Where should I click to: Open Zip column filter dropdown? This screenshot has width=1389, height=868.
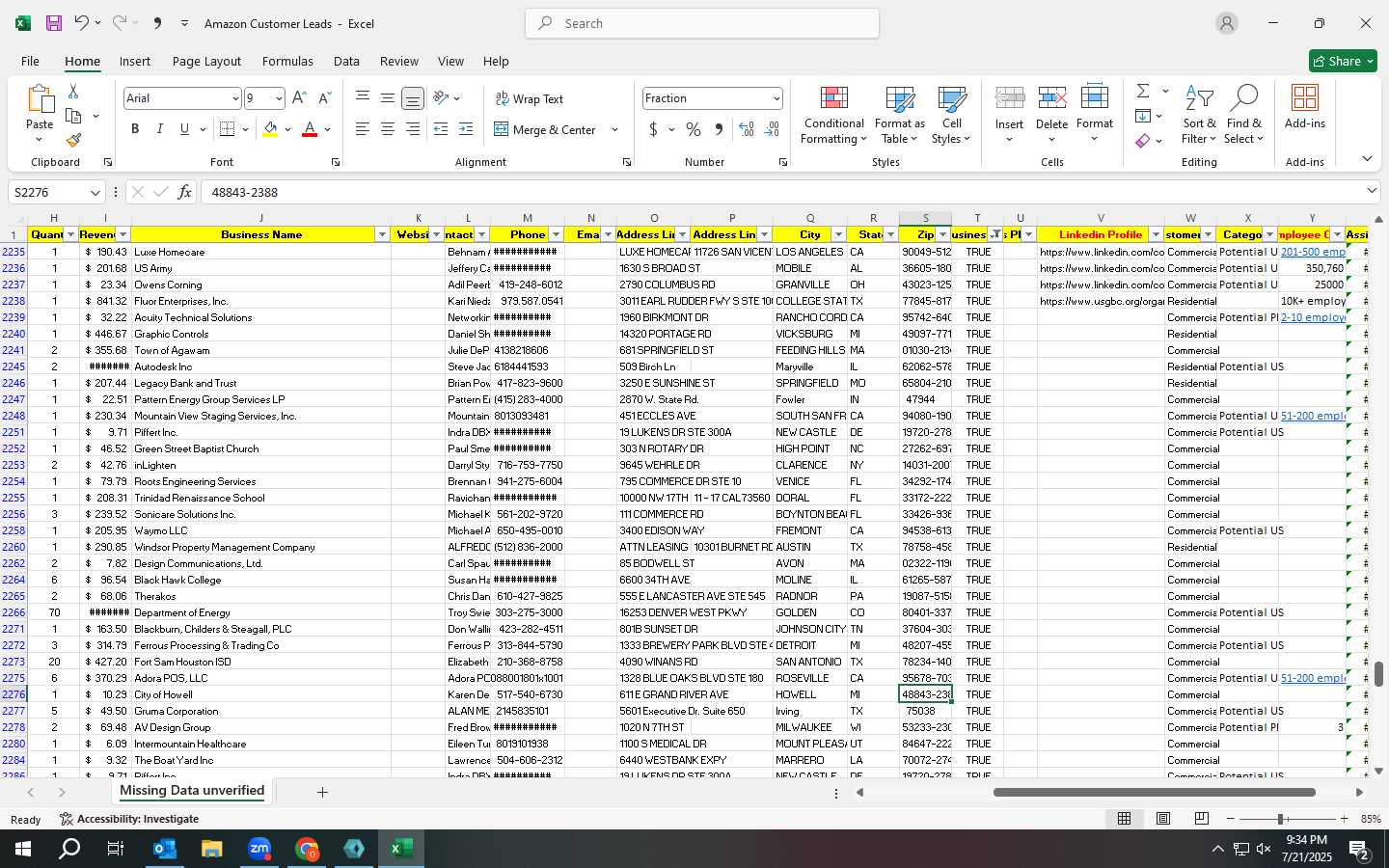pos(943,234)
